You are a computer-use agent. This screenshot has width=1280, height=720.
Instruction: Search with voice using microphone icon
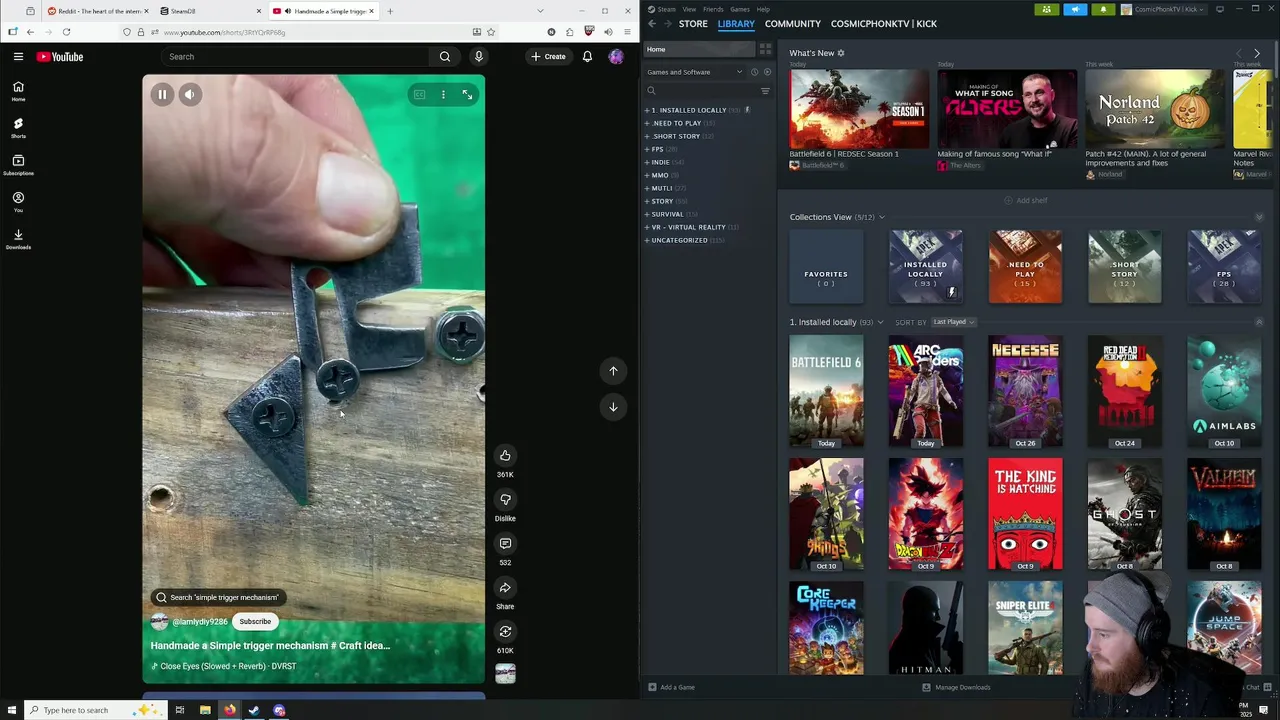pyautogui.click(x=479, y=57)
